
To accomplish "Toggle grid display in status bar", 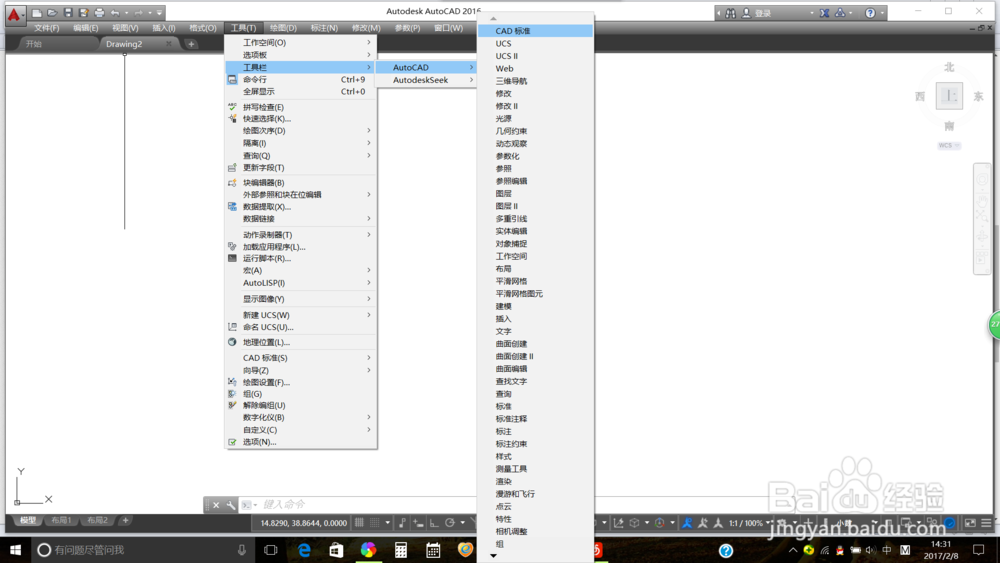I will (x=360, y=523).
